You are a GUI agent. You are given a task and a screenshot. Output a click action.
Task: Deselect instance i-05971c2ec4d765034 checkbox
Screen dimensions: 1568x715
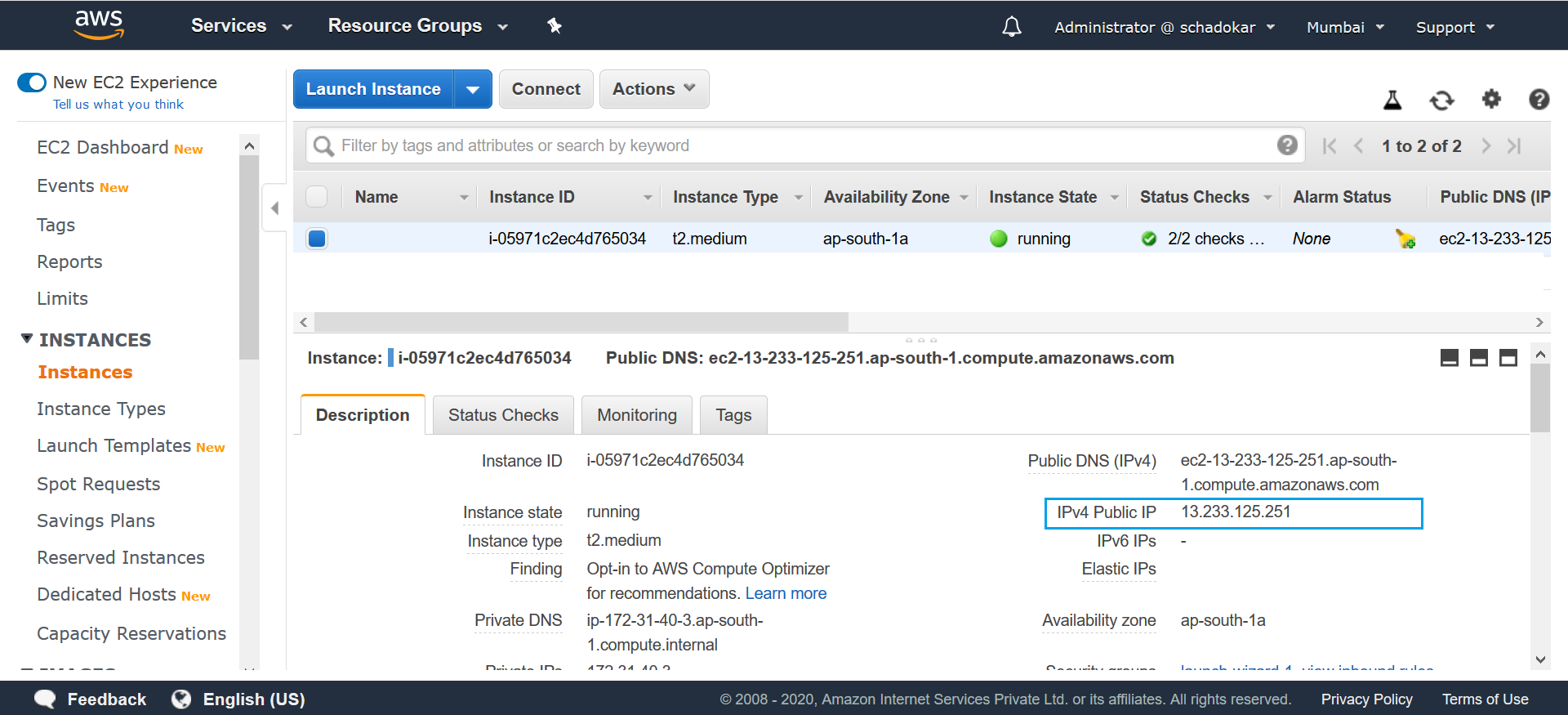click(317, 239)
